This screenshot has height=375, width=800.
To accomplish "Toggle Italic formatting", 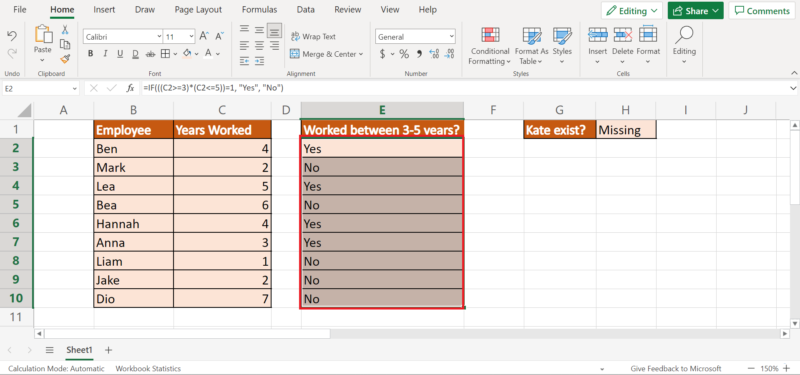I will (x=105, y=54).
